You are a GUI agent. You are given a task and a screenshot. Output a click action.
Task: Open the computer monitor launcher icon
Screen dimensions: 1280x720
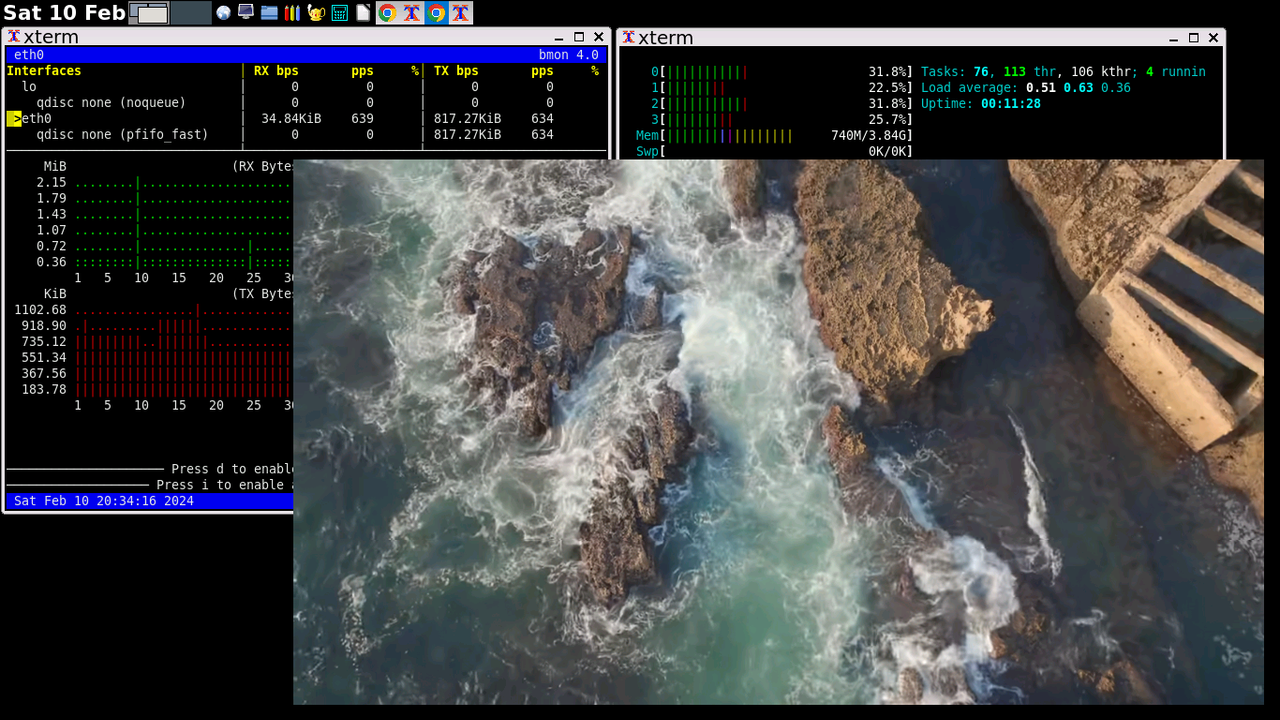coord(245,13)
